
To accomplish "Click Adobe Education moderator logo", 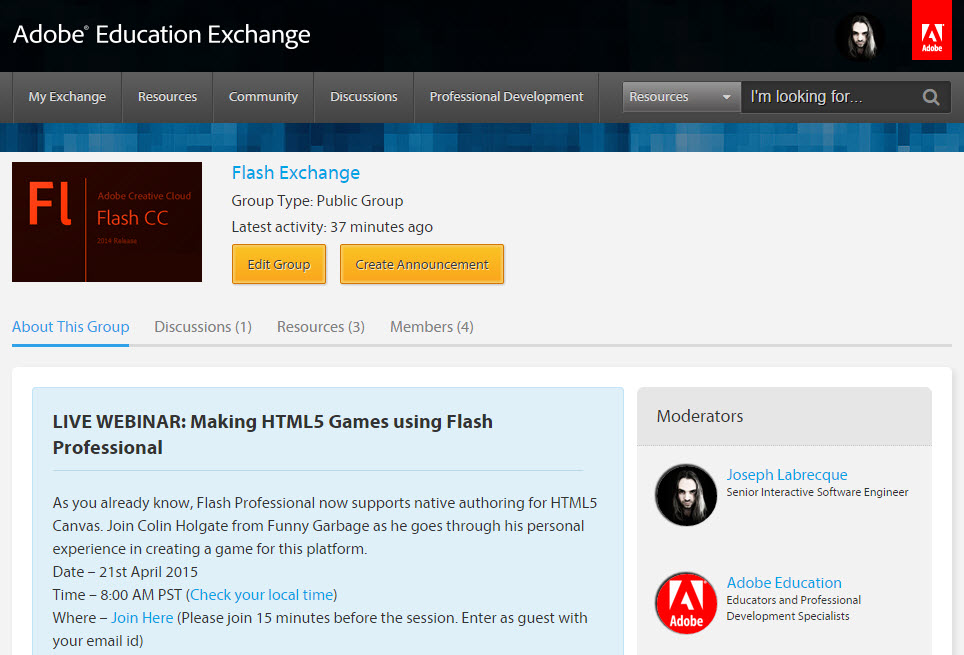I will [x=686, y=603].
